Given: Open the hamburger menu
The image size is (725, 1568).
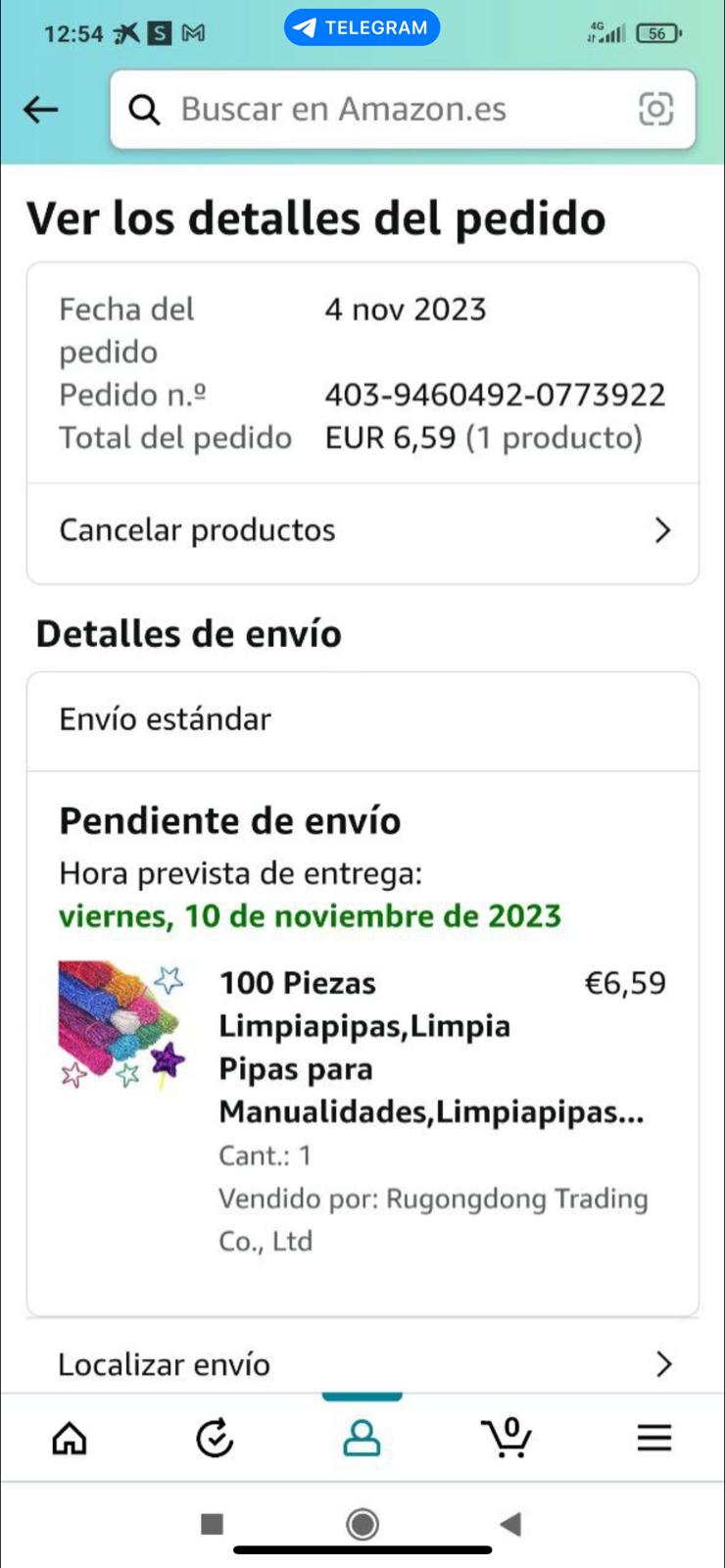Looking at the screenshot, I should (x=653, y=1438).
